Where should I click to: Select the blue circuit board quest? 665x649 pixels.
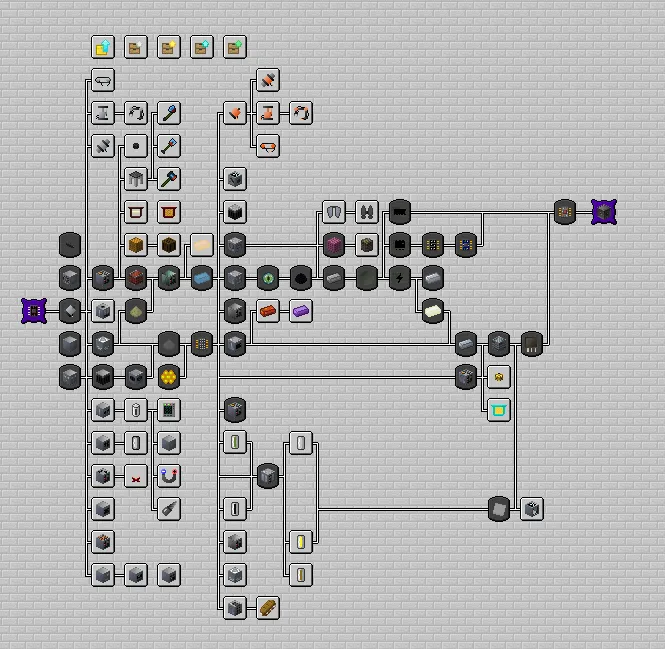pyautogui.click(x=466, y=245)
